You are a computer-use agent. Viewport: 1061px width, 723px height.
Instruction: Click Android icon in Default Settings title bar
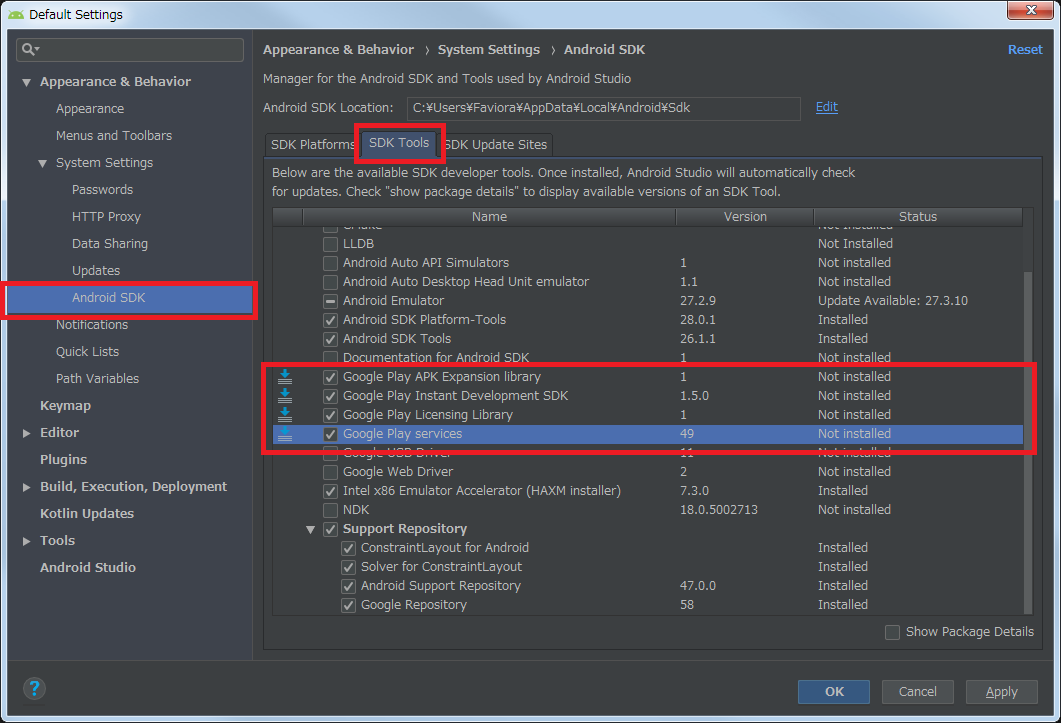(x=16, y=14)
